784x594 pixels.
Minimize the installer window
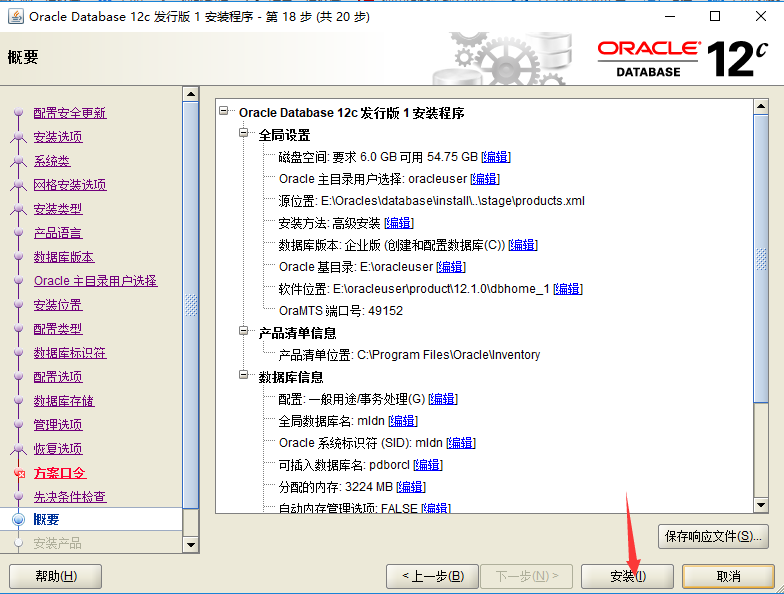[x=670, y=16]
